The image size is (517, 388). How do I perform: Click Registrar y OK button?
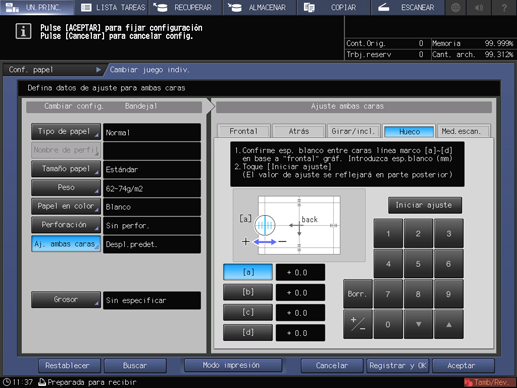pyautogui.click(x=397, y=366)
